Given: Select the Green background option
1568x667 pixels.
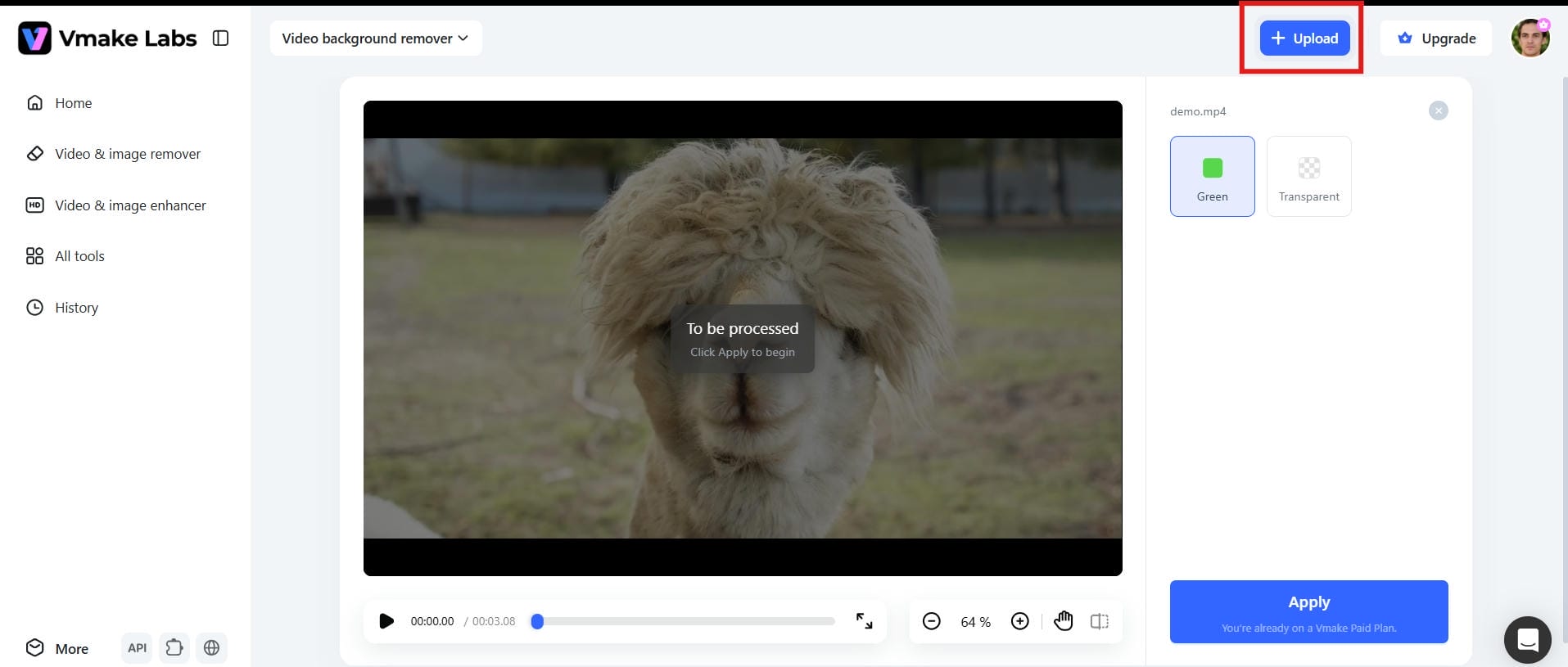Looking at the screenshot, I should (1212, 176).
